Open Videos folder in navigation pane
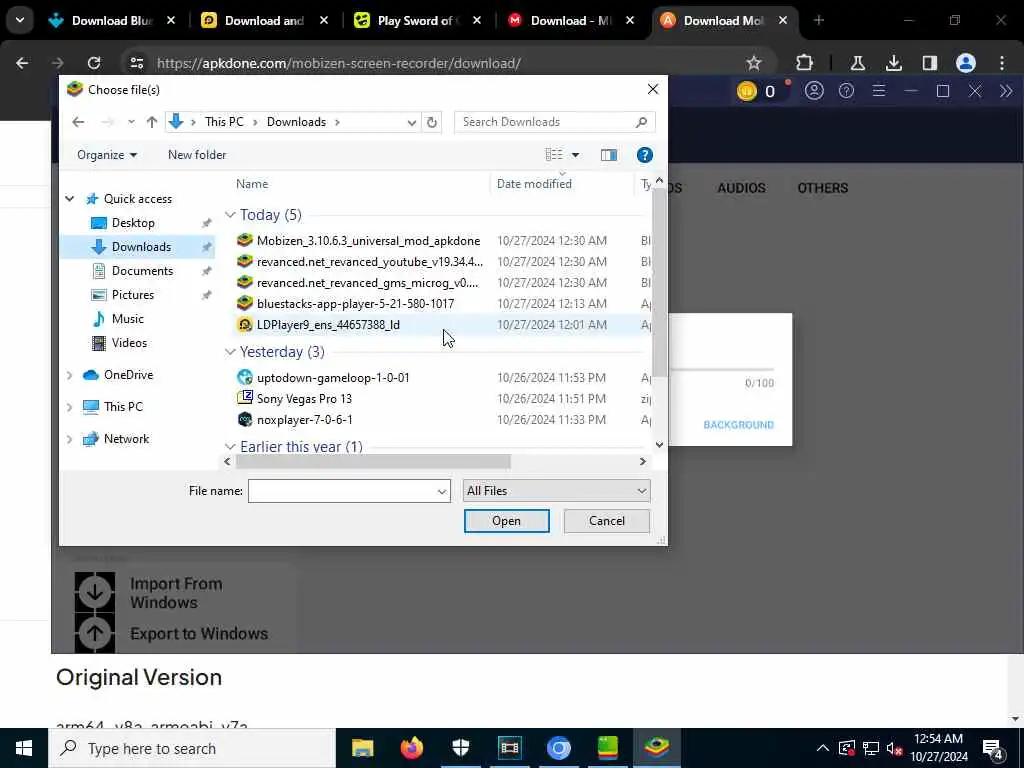Viewport: 1024px width, 768px height. click(129, 343)
